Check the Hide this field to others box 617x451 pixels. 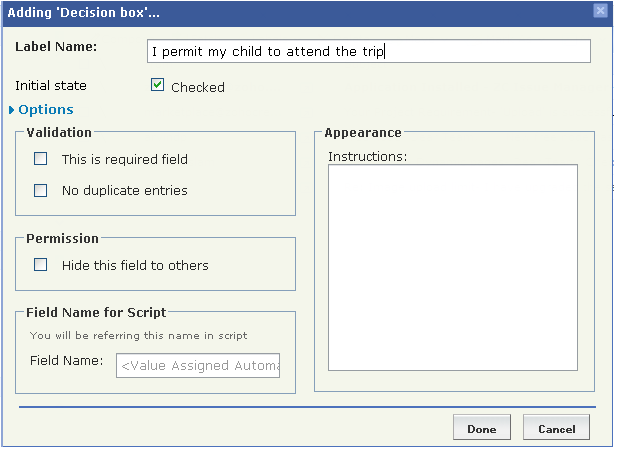click(x=41, y=265)
